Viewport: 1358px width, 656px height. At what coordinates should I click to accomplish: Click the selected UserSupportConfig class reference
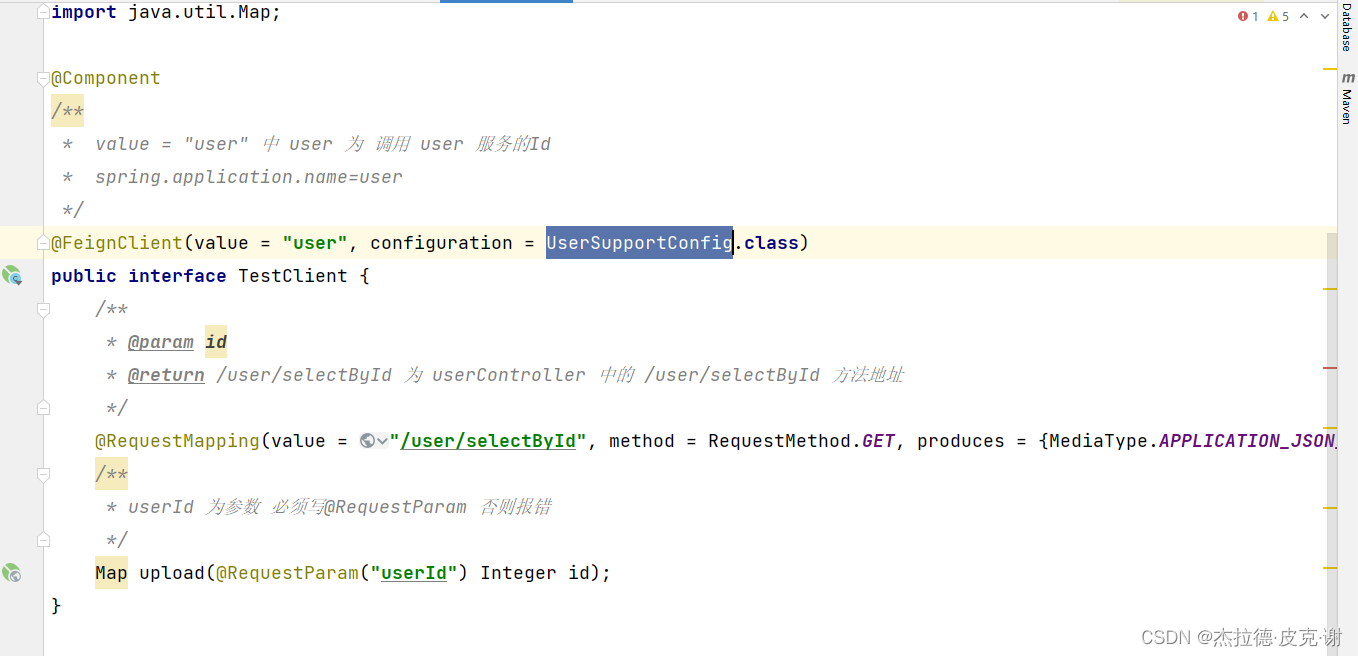(x=638, y=243)
